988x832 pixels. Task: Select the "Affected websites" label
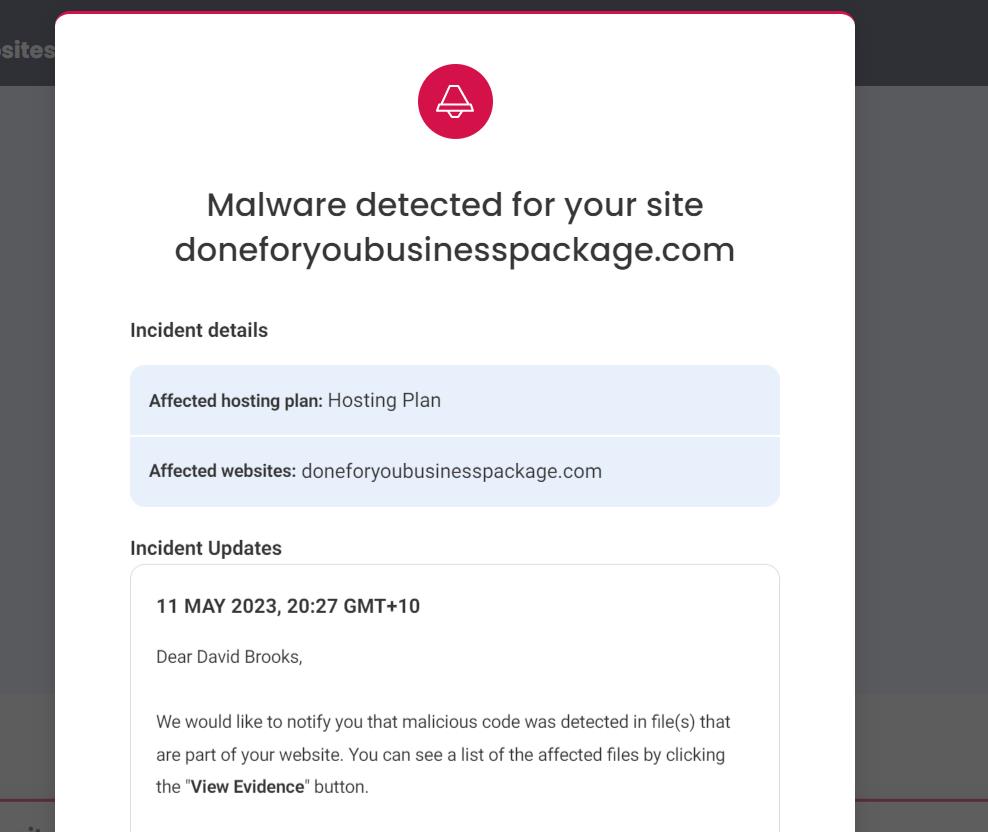pos(222,471)
